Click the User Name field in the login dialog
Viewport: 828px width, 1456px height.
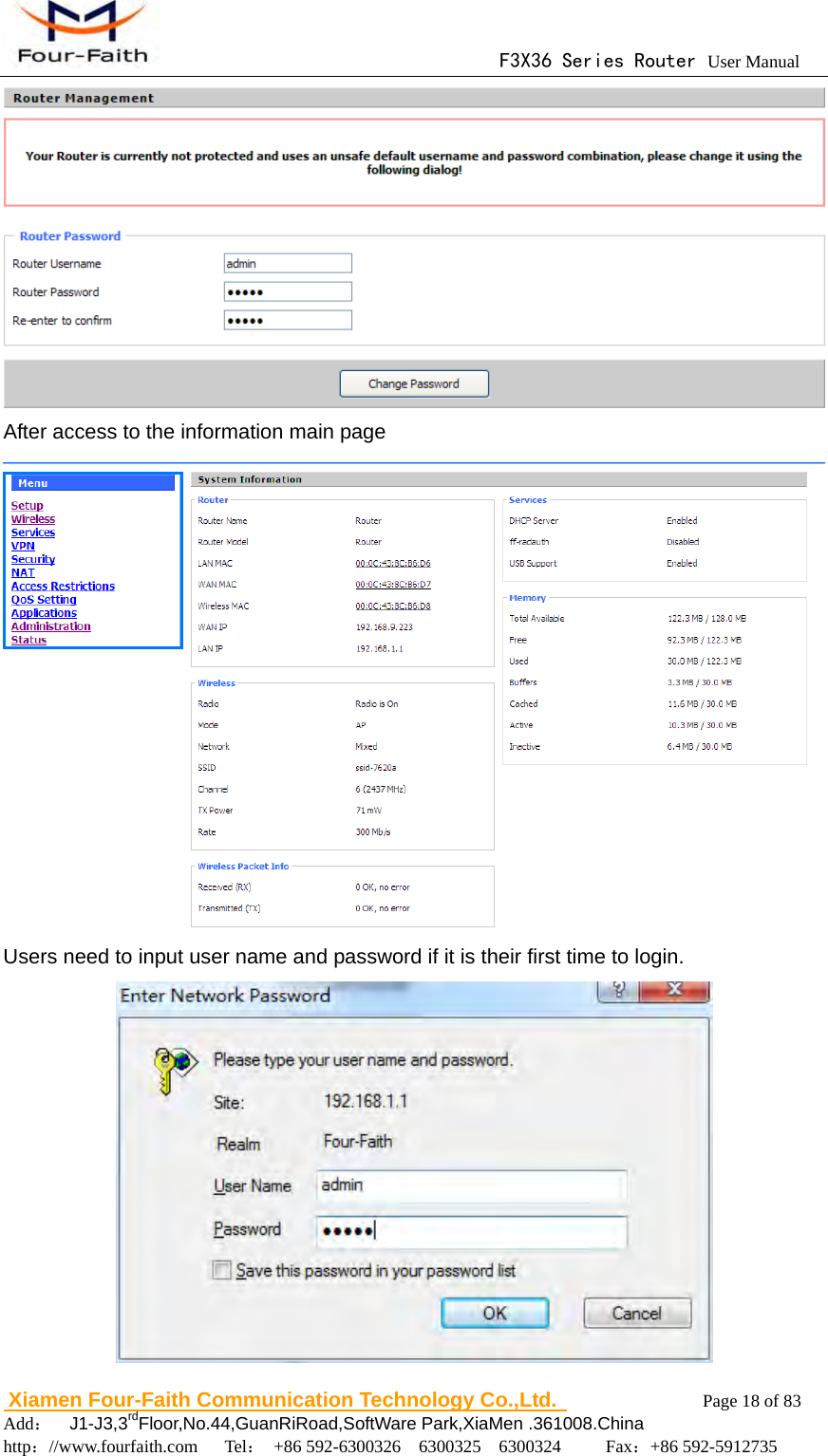470,1187
